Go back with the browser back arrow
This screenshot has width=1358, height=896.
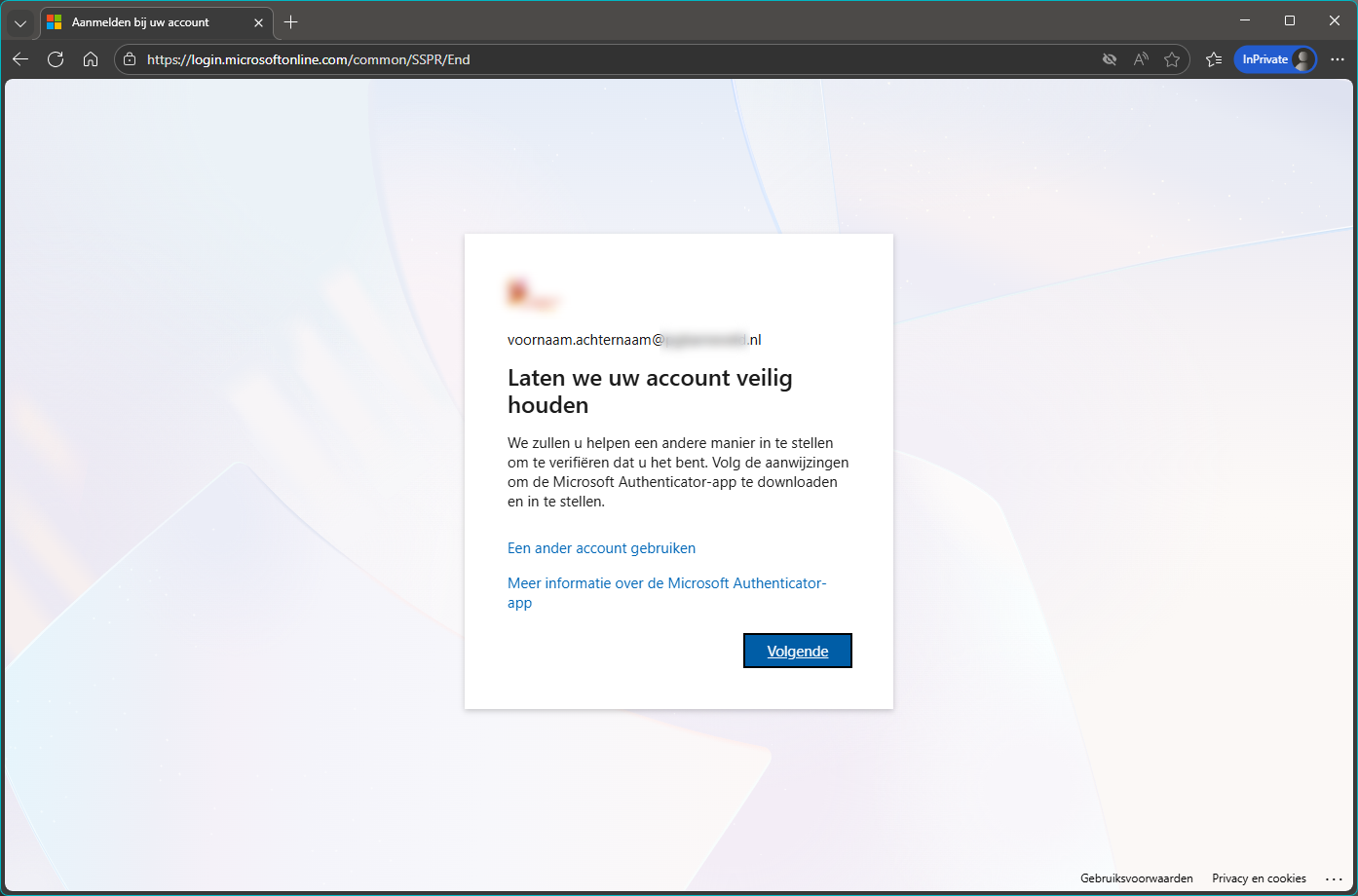[x=20, y=59]
